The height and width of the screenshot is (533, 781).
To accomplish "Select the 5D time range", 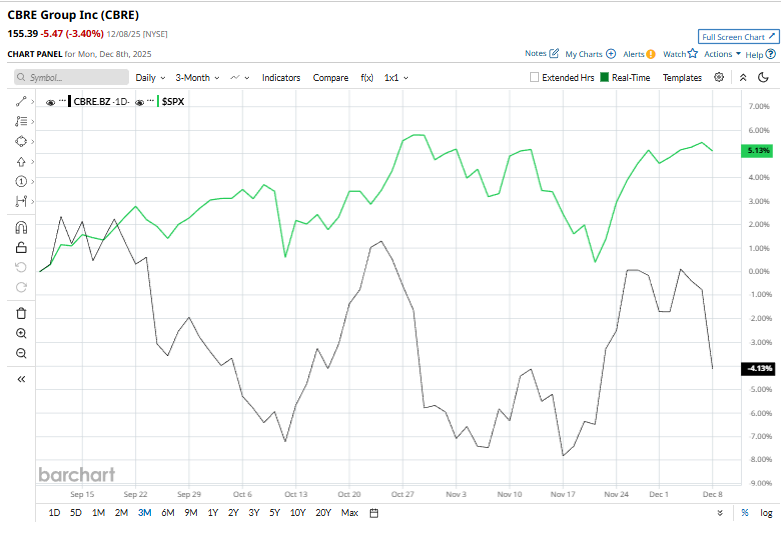I will pyautogui.click(x=76, y=513).
